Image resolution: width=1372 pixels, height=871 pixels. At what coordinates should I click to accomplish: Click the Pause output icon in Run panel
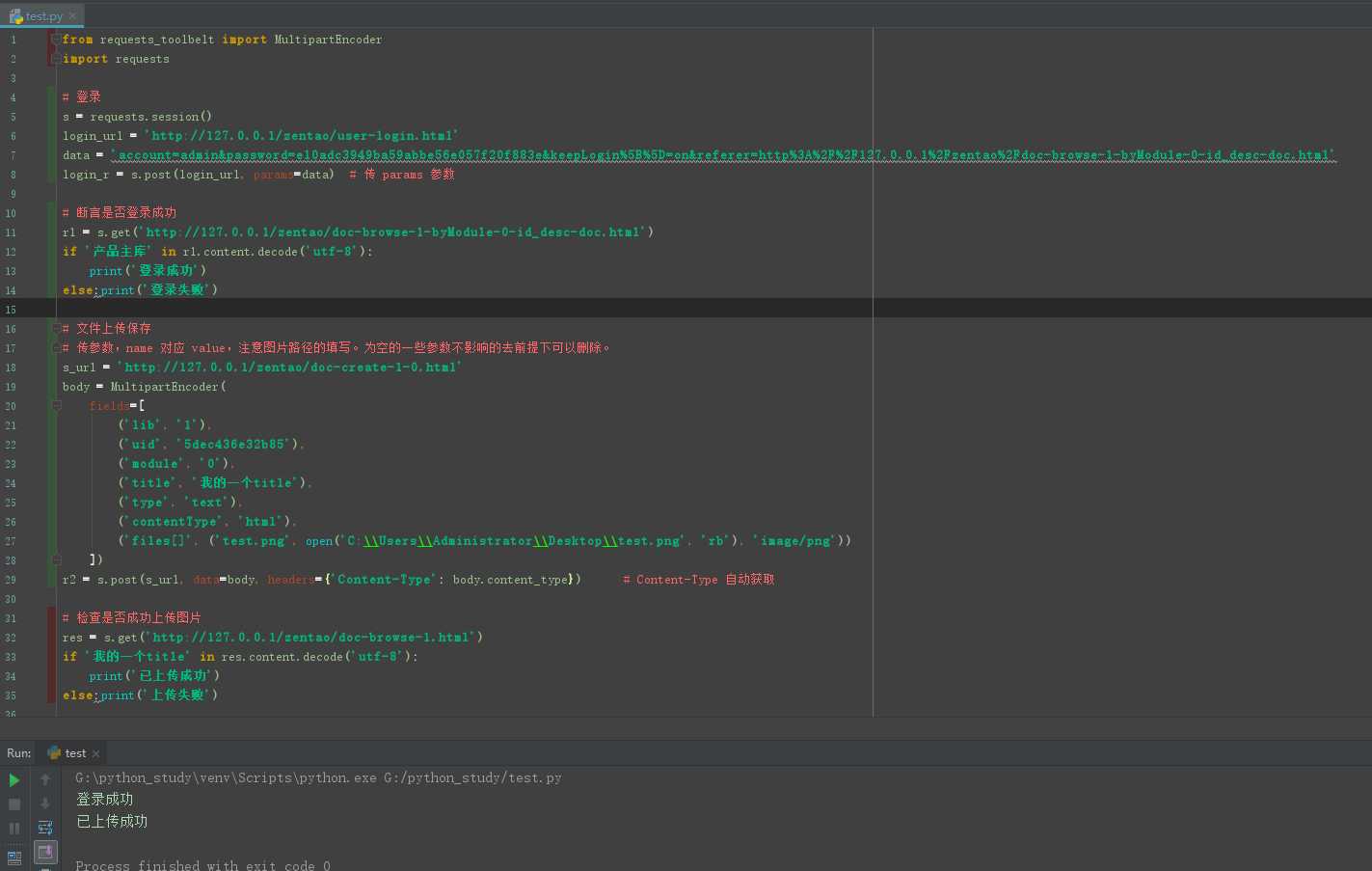click(14, 829)
